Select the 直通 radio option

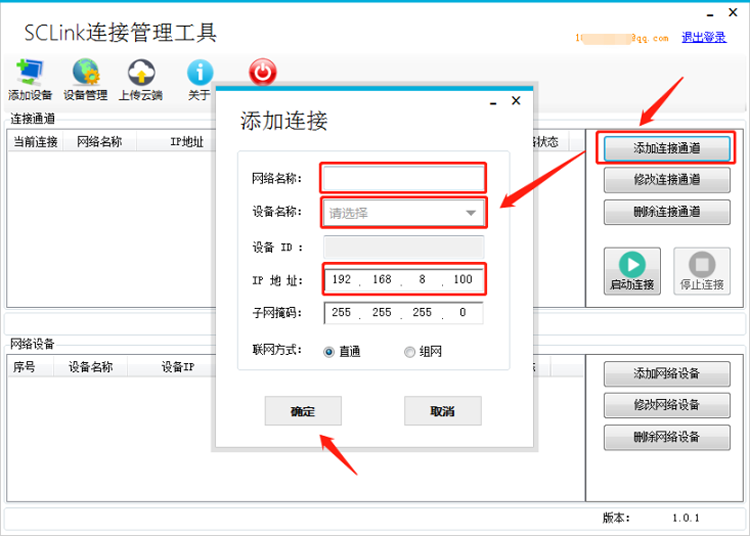[342, 352]
